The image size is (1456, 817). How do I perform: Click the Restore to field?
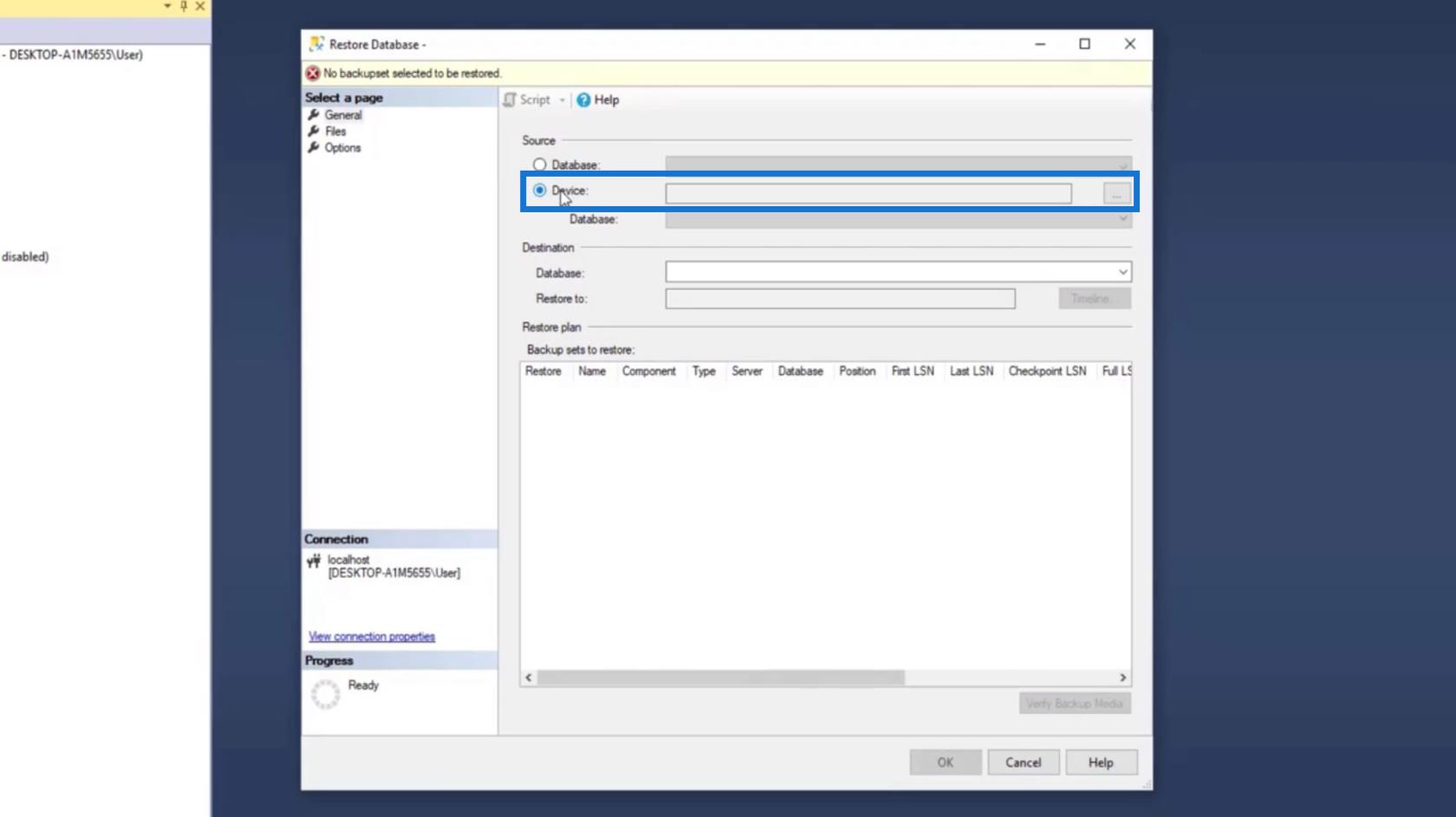point(840,299)
